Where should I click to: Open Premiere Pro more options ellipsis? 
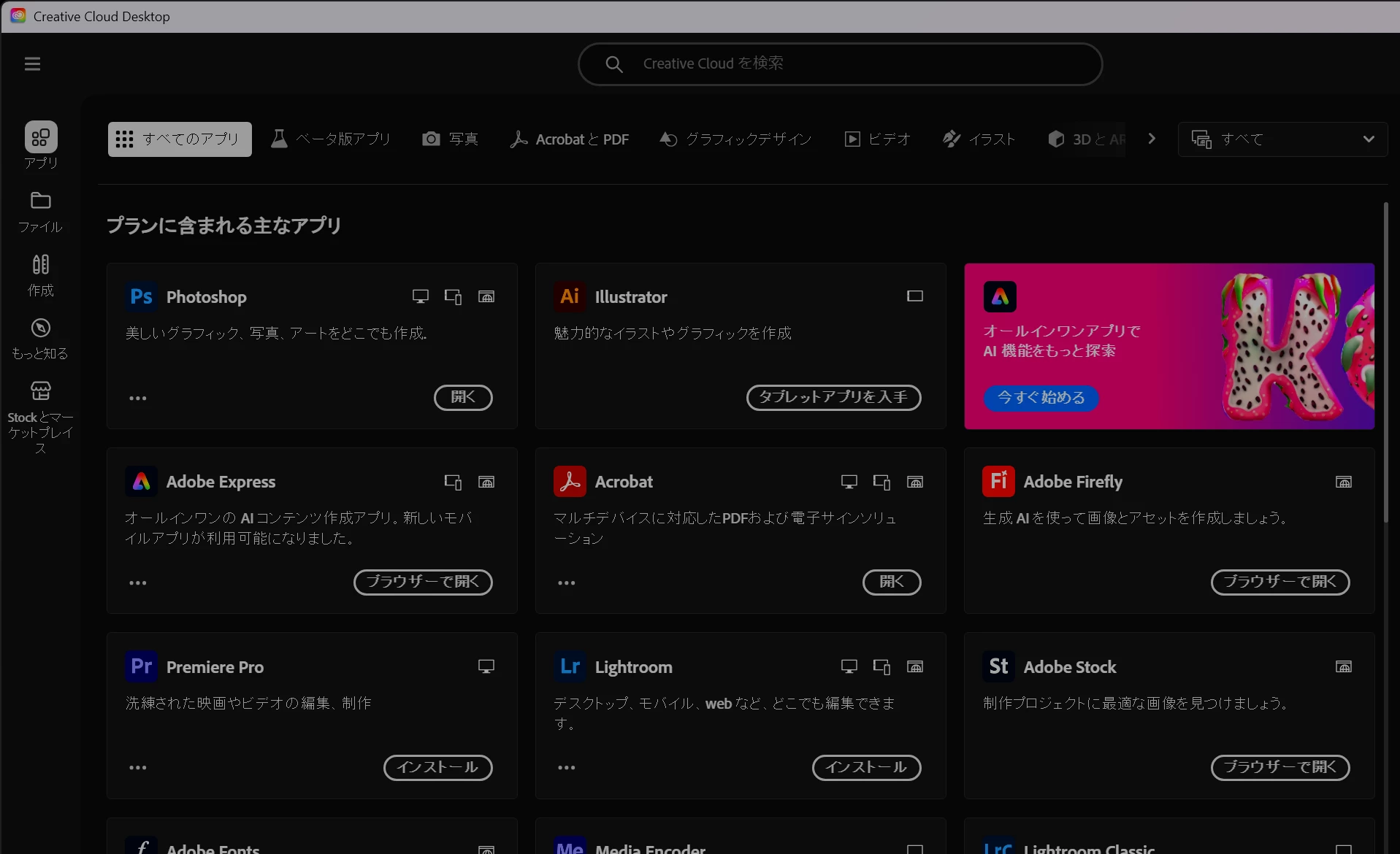(x=138, y=768)
